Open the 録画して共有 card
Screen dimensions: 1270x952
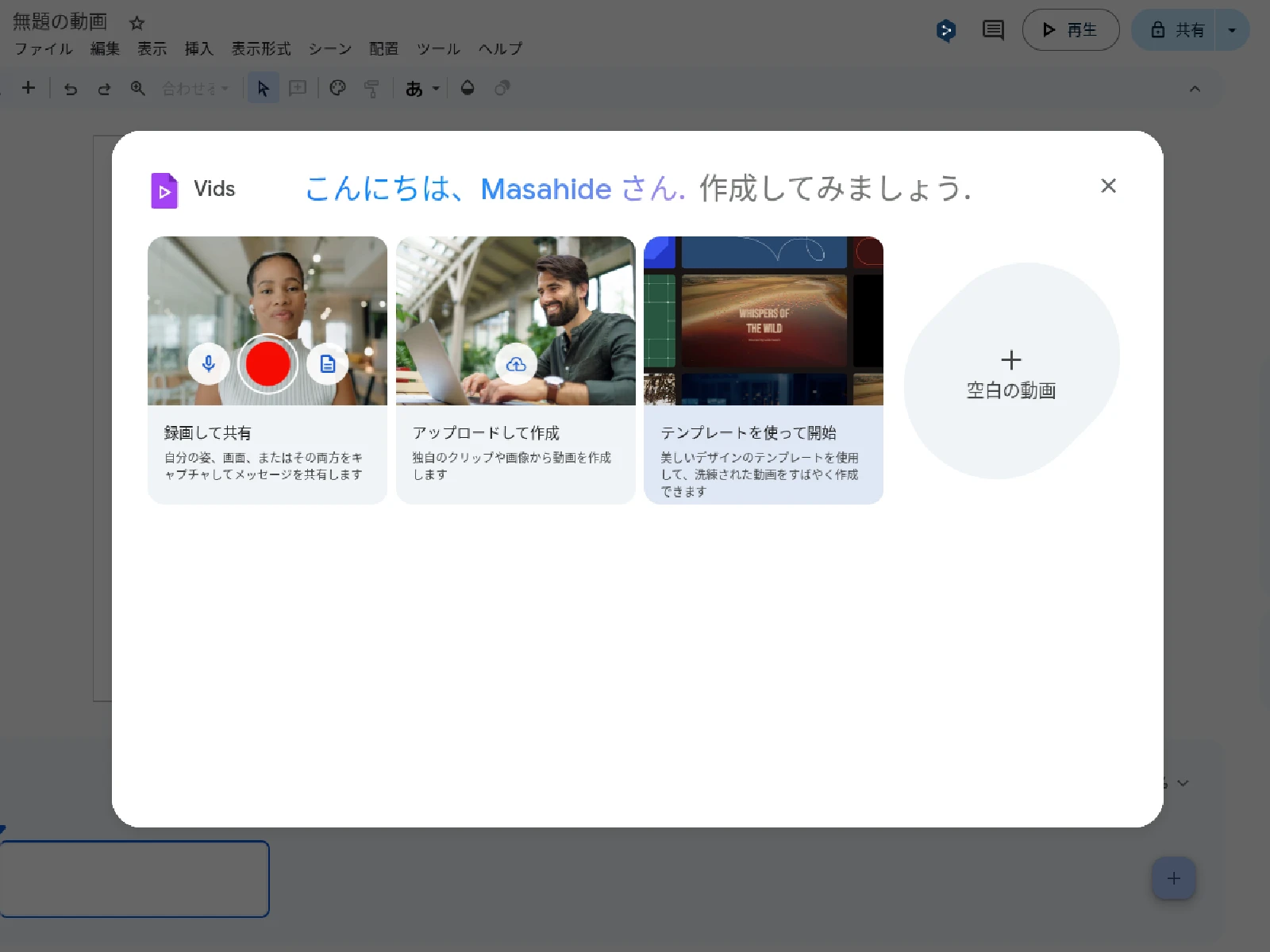267,370
